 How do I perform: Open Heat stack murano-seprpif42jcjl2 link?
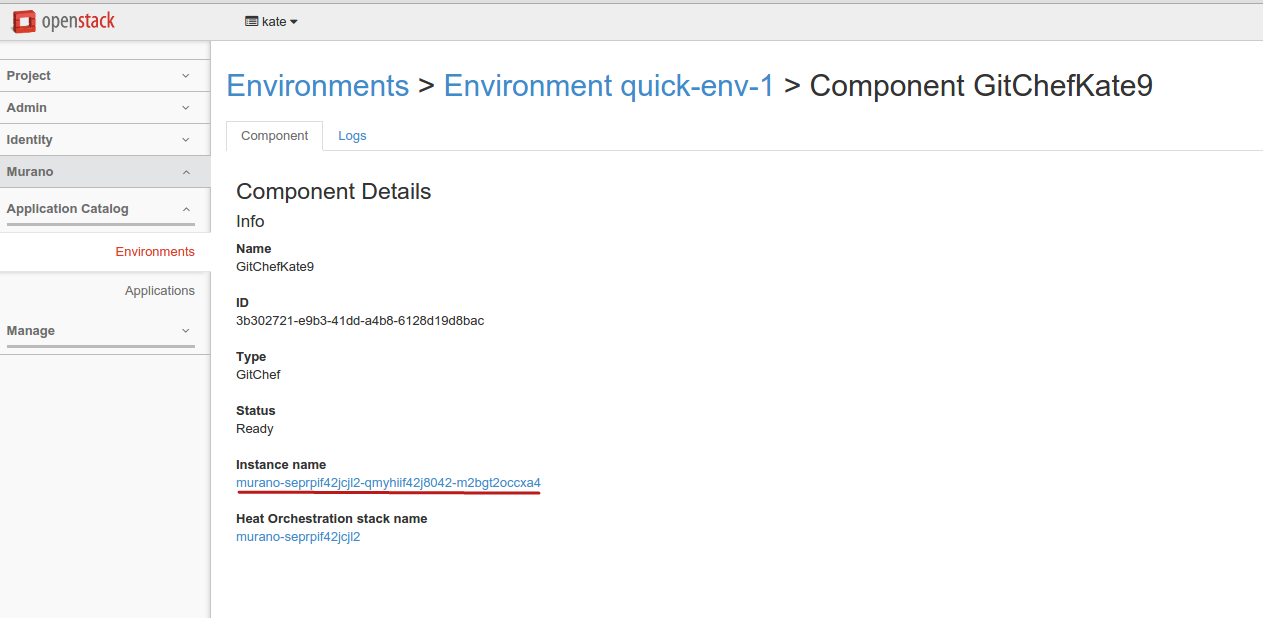[298, 537]
